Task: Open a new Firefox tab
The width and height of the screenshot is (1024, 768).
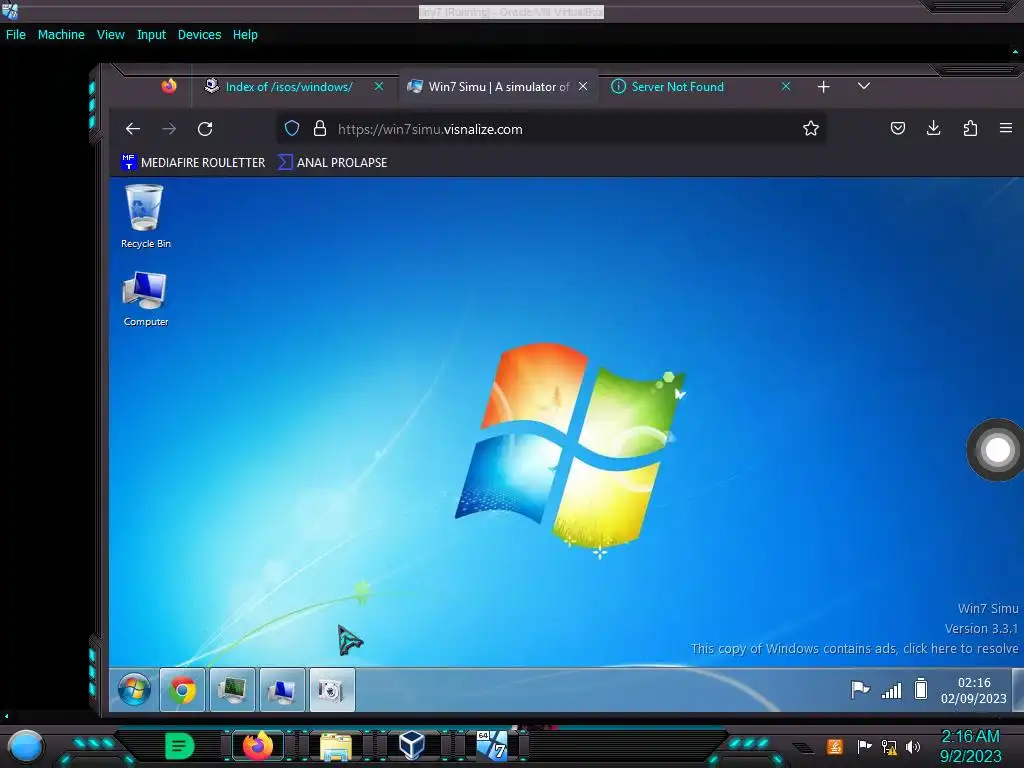Action: (824, 86)
